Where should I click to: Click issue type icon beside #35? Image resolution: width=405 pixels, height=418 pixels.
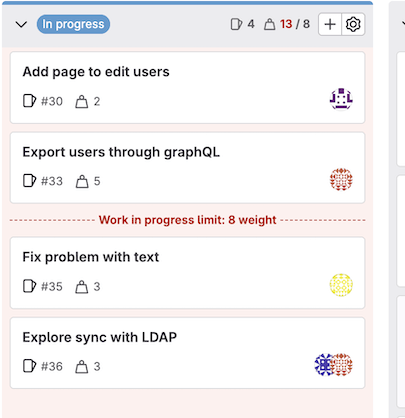[29, 286]
